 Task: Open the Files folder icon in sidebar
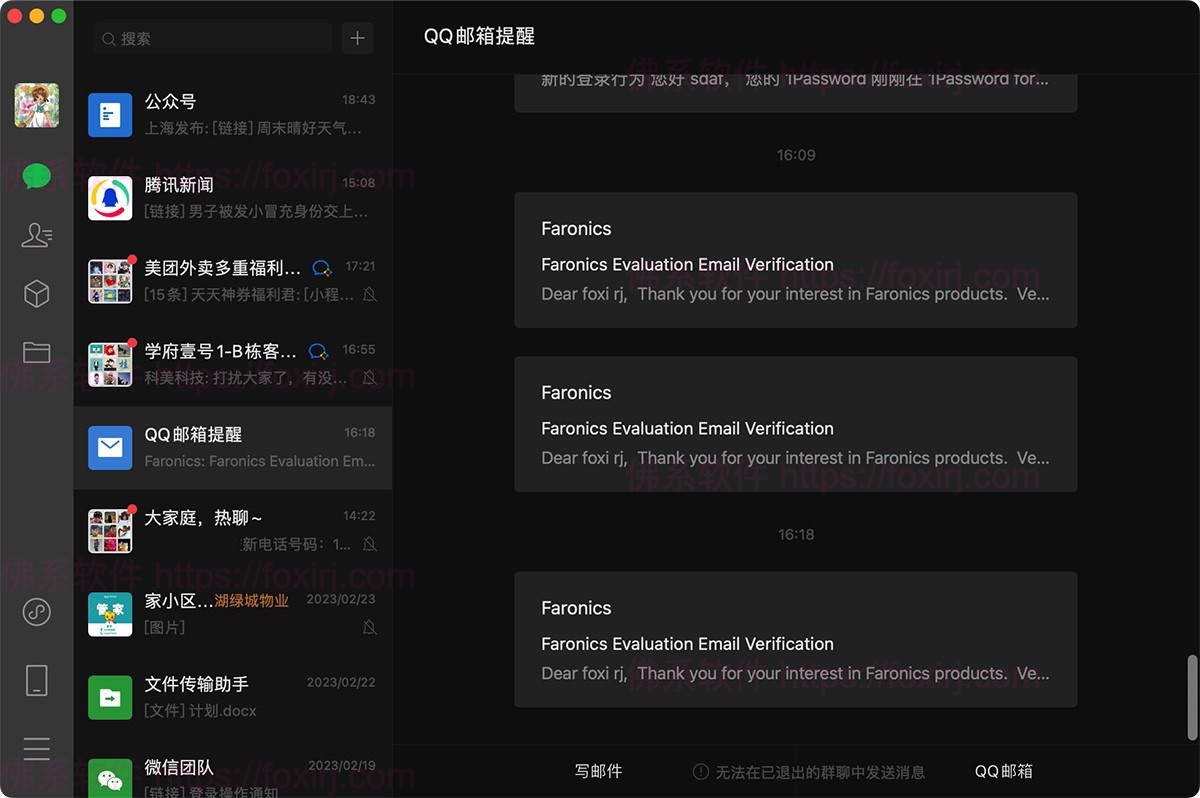[37, 352]
